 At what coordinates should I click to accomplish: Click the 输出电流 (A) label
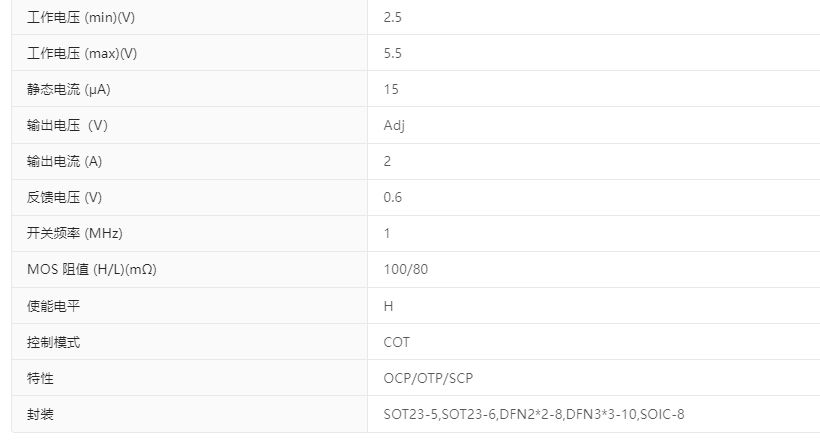[x=65, y=161]
